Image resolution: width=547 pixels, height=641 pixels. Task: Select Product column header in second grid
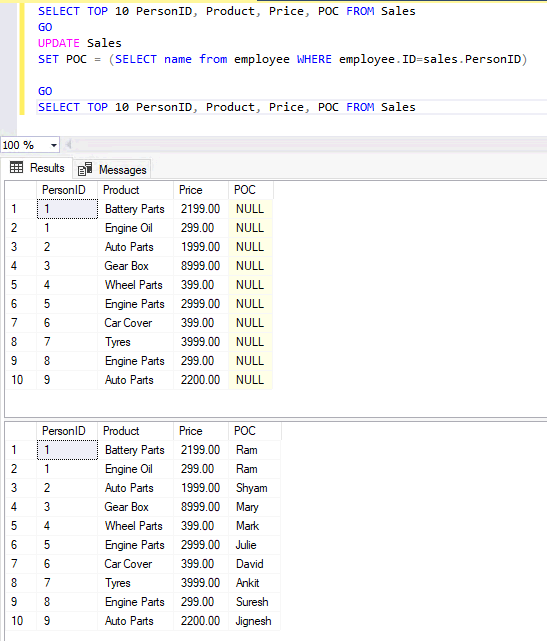(135, 431)
